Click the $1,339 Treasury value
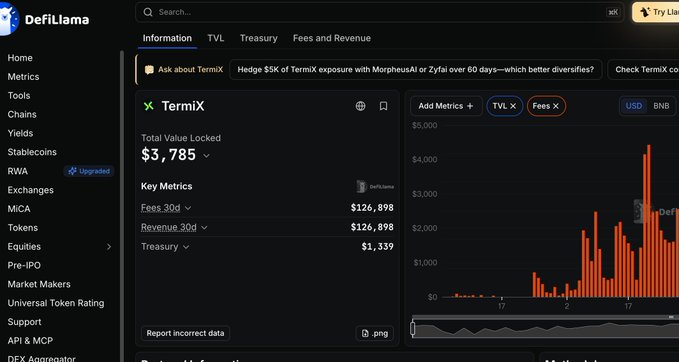679x362 pixels. pos(378,247)
